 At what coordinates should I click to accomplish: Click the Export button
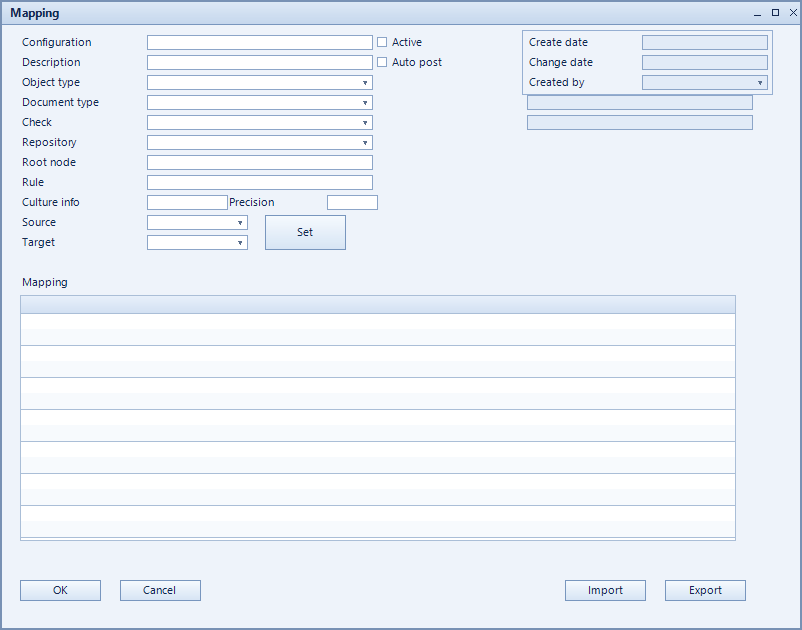coord(705,590)
